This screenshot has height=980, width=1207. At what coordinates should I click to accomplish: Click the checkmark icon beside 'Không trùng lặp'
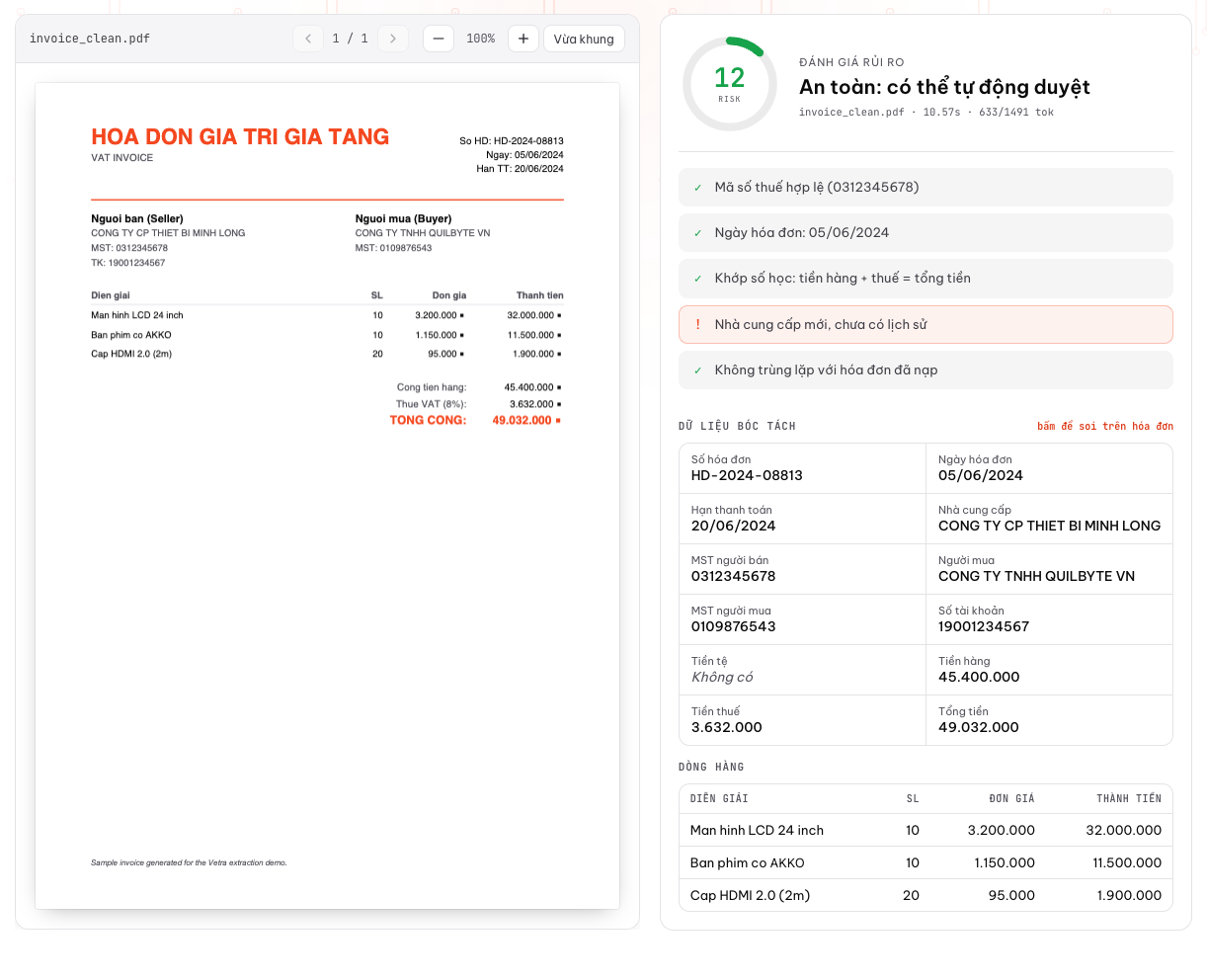pos(697,370)
